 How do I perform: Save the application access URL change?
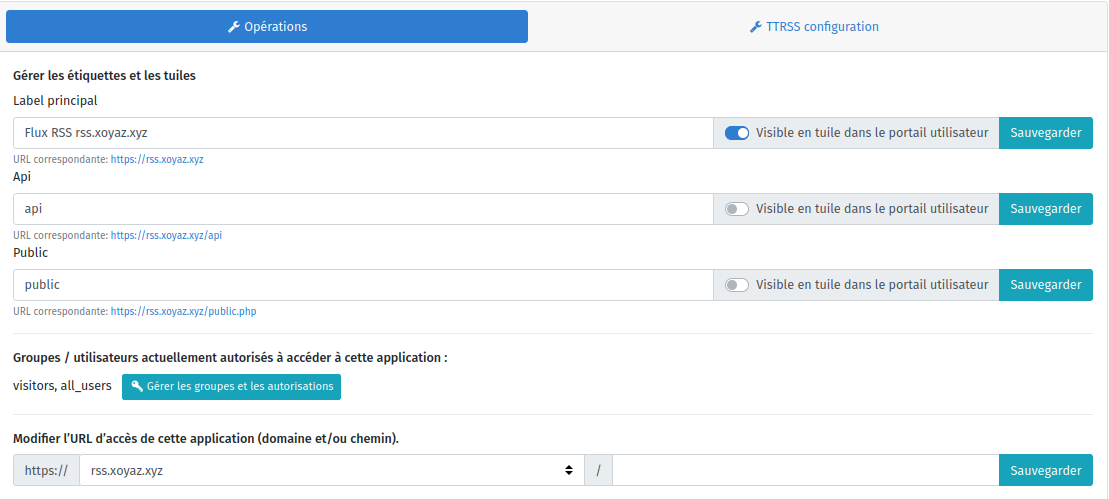tap(1045, 471)
